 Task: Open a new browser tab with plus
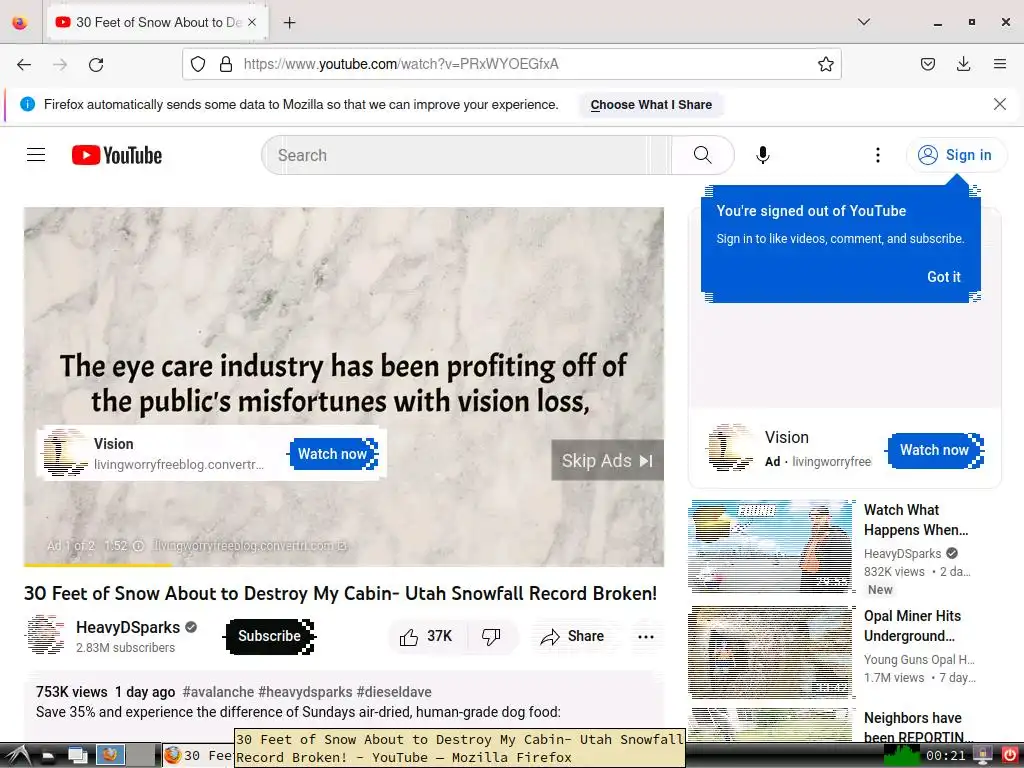click(x=289, y=23)
